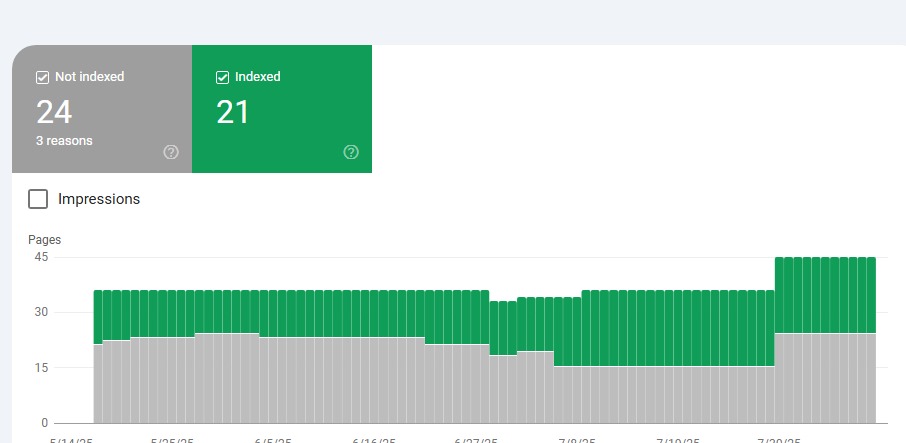Uncheck the Not indexed checkbox
Screen dimensions: 906x443
tap(42, 77)
